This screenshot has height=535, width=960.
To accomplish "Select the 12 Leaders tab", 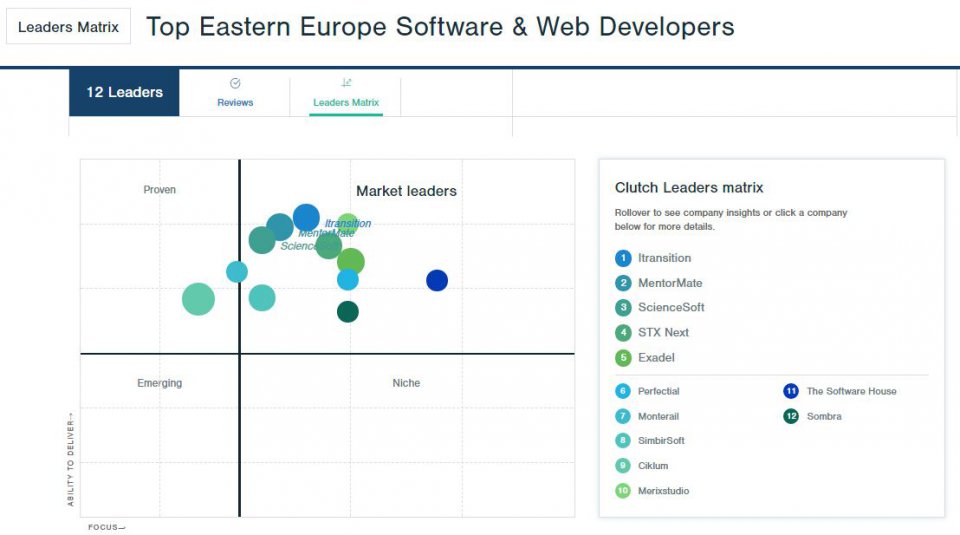I will click(x=124, y=93).
